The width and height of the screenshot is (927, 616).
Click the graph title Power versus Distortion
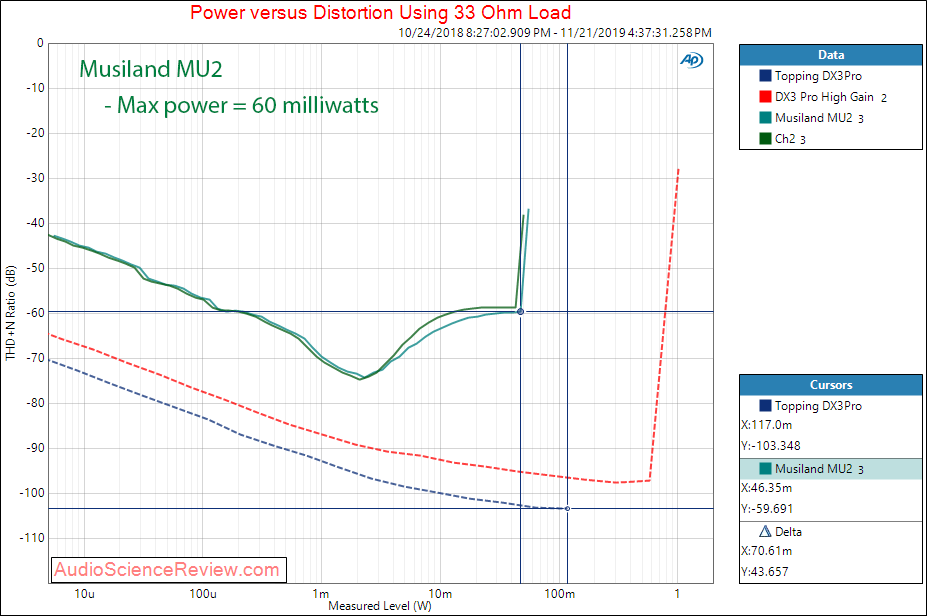pyautogui.click(x=380, y=12)
